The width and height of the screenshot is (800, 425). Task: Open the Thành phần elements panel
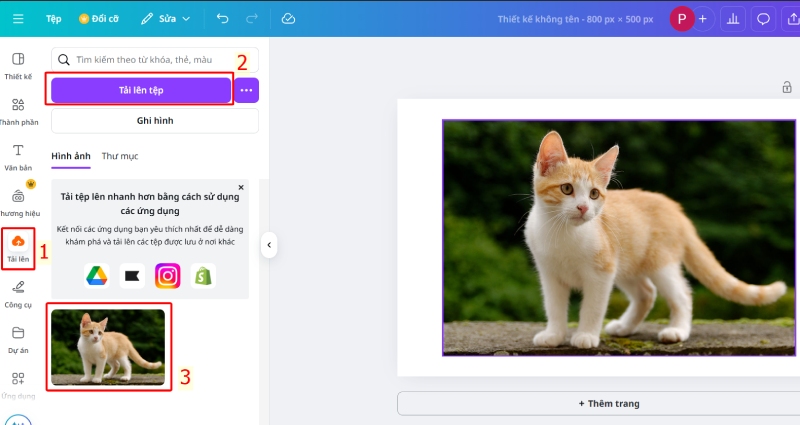[x=18, y=110]
